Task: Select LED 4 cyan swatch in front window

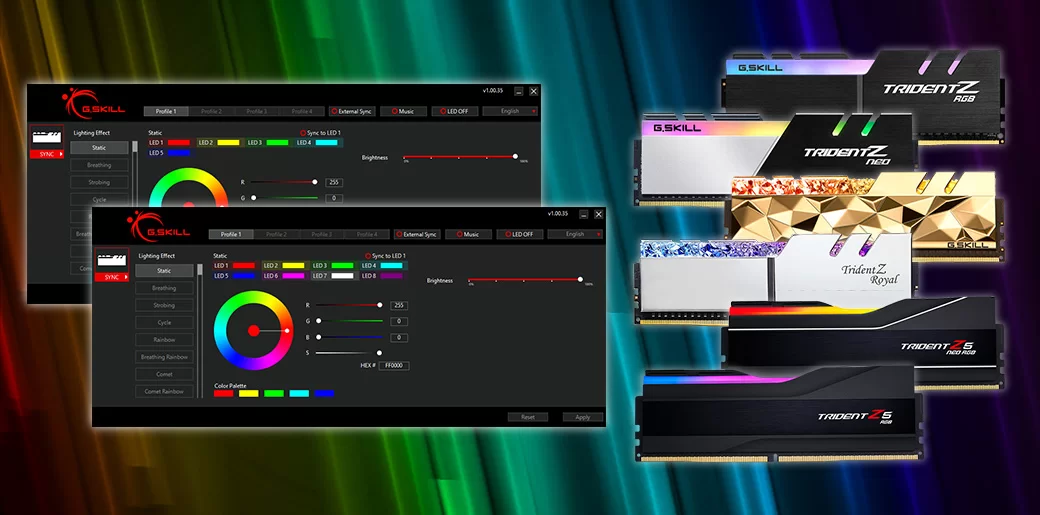Action: (391, 265)
